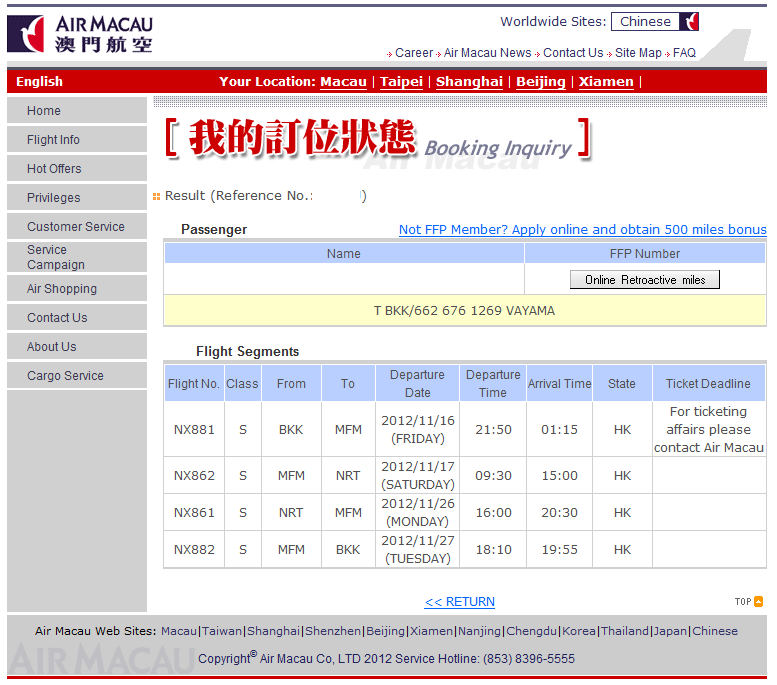Open the Shanghai footer web site link
The image size is (777, 685).
(273, 631)
